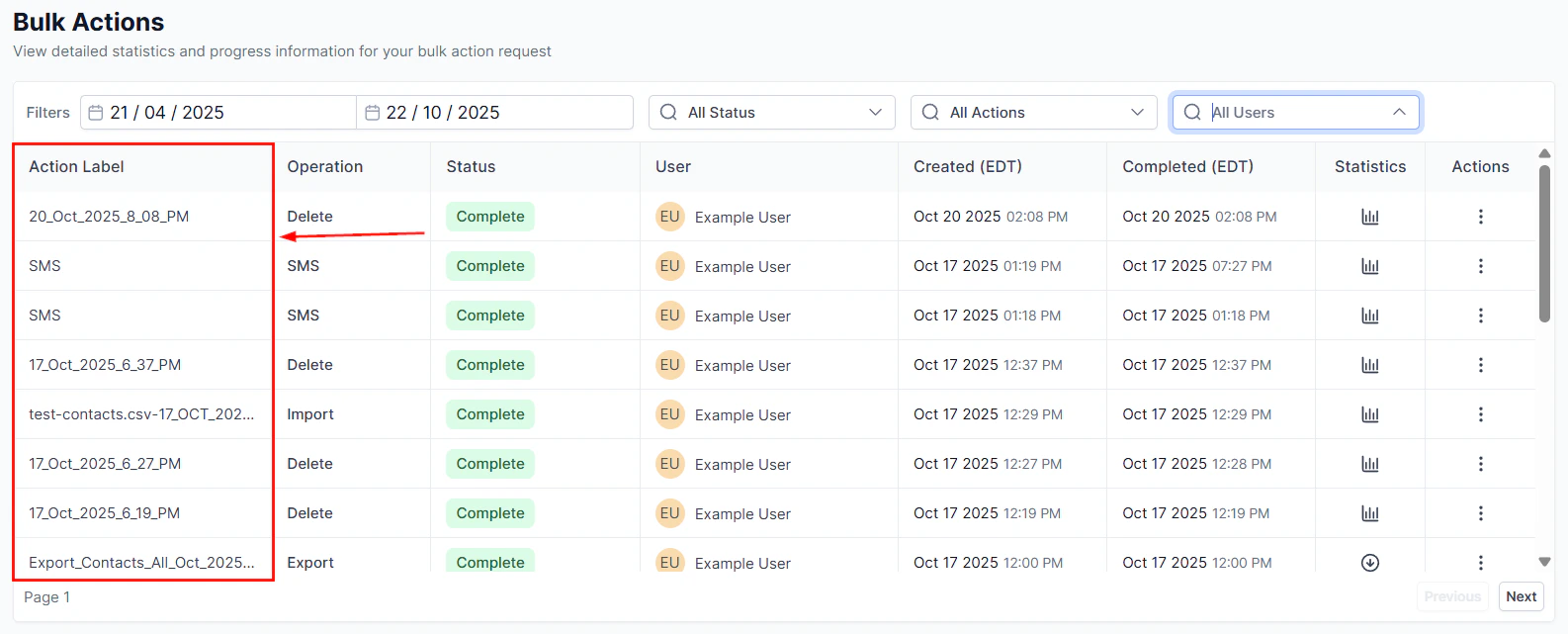Select the 17_Oct_2025_6_27_PM action label

click(105, 464)
